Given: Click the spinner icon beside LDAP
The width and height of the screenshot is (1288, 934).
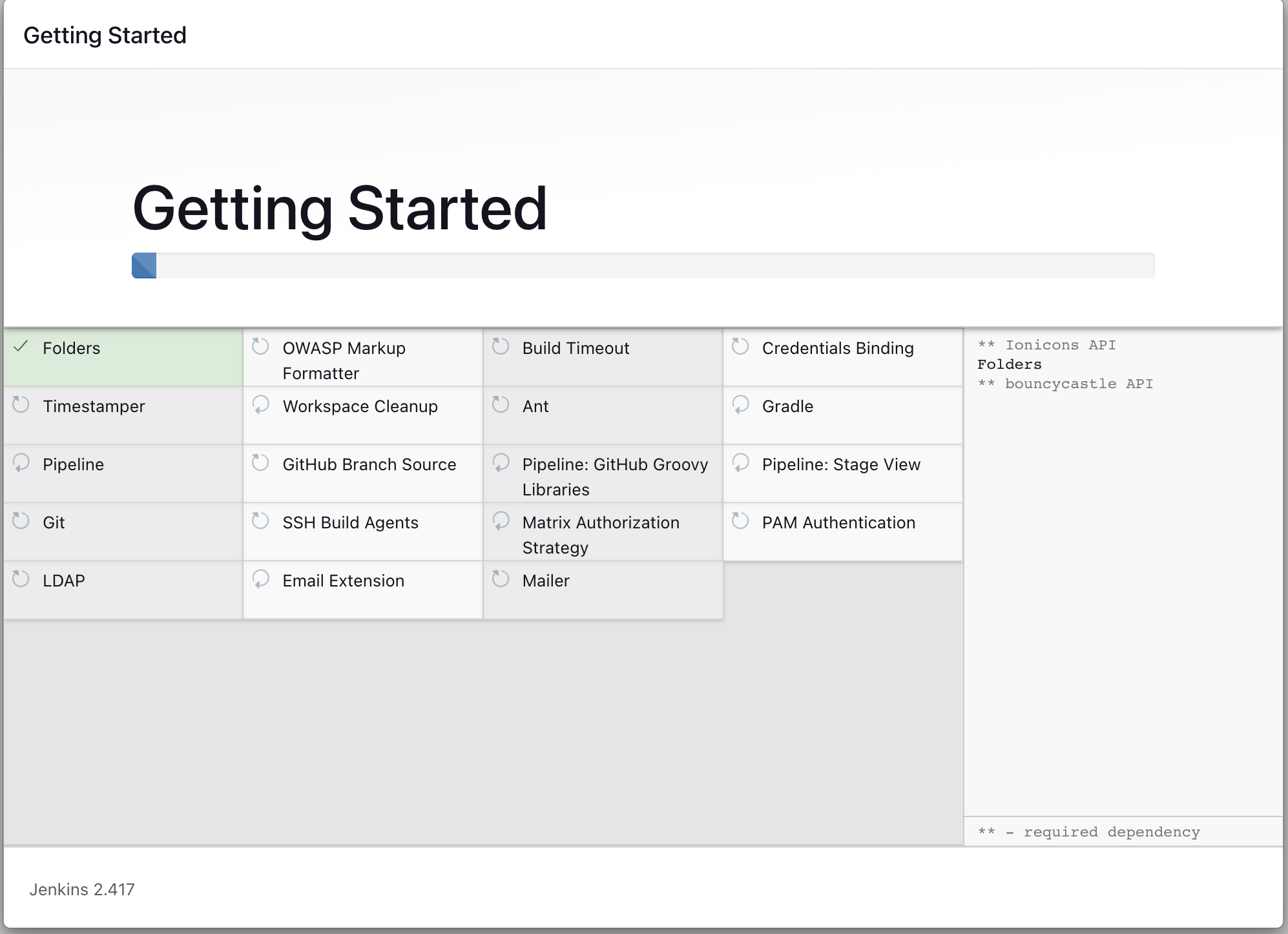Looking at the screenshot, I should pos(21,579).
